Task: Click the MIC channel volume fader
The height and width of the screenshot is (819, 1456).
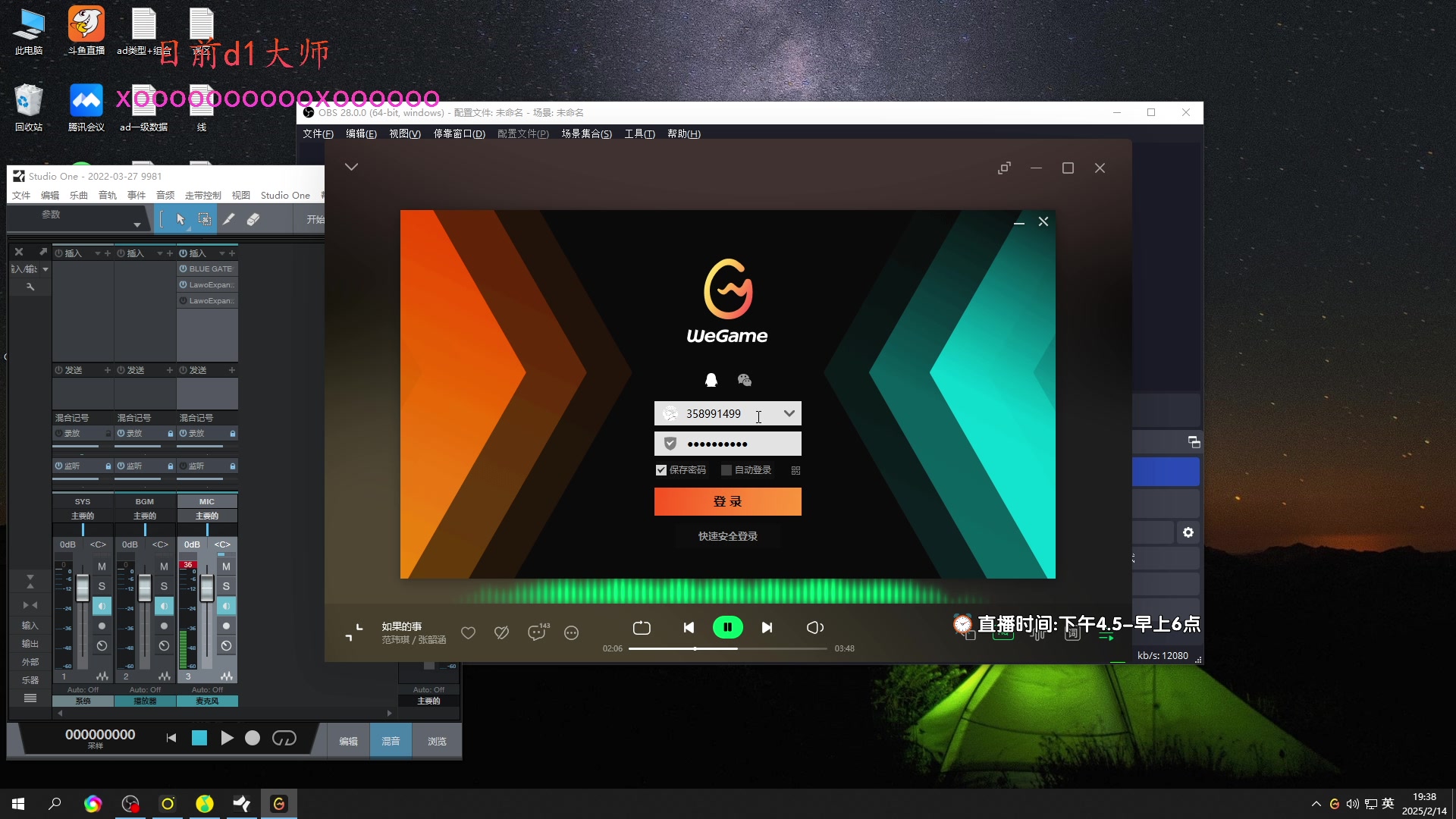Action: (x=206, y=587)
